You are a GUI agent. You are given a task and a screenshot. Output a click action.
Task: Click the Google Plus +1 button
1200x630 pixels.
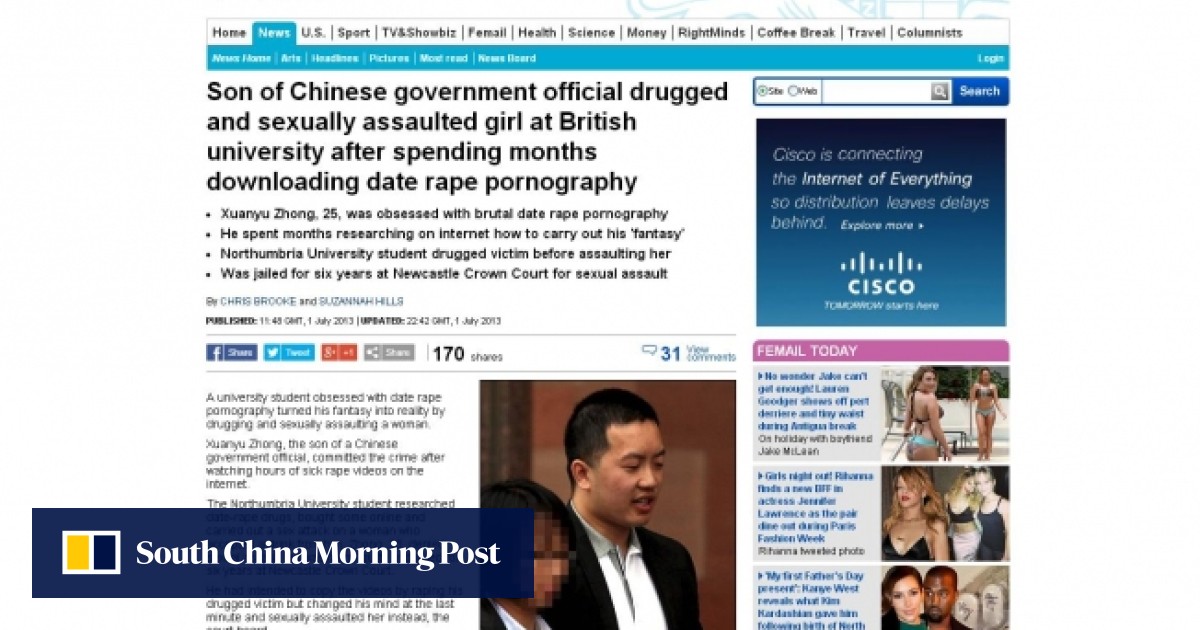pyautogui.click(x=339, y=353)
